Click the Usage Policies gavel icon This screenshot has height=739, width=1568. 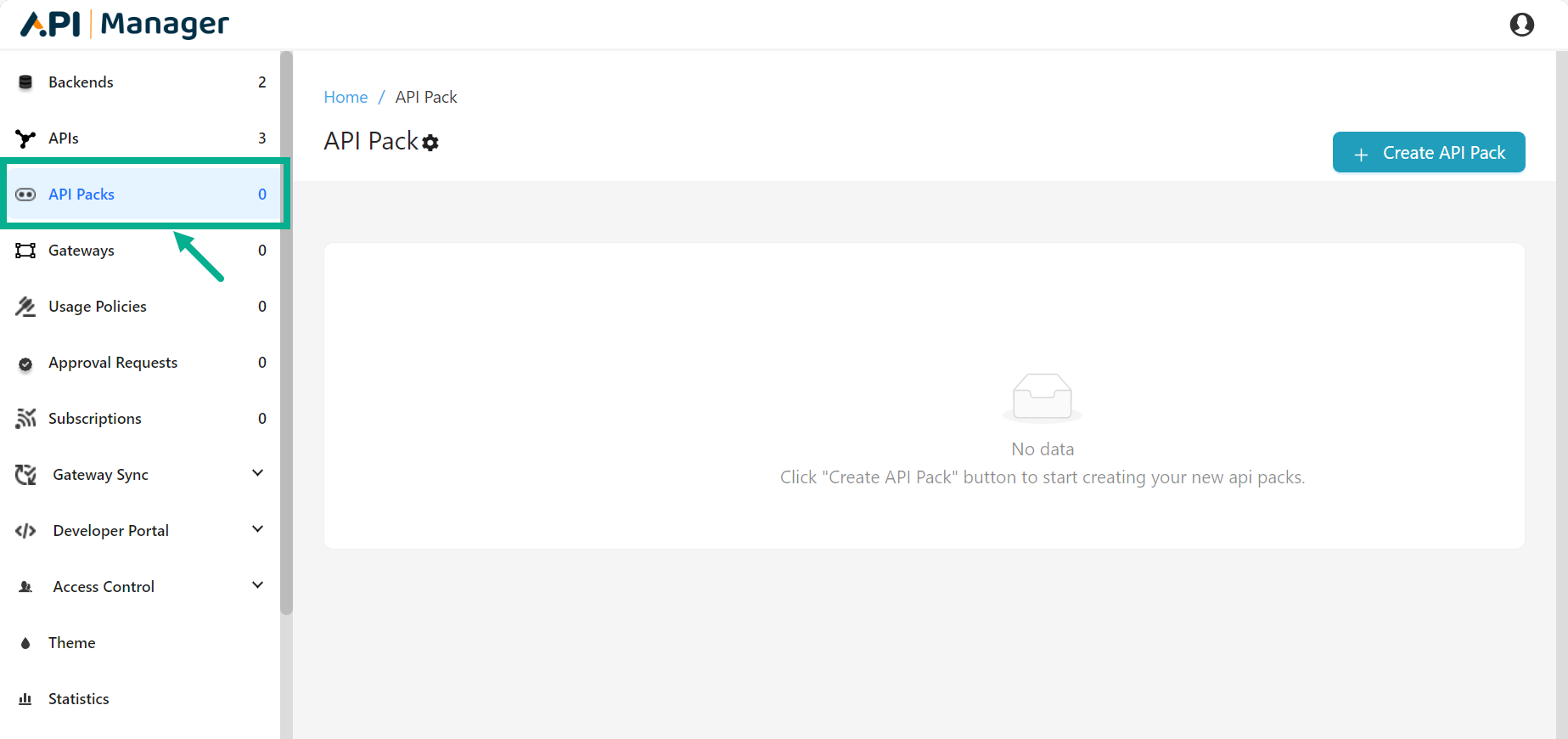click(x=25, y=307)
